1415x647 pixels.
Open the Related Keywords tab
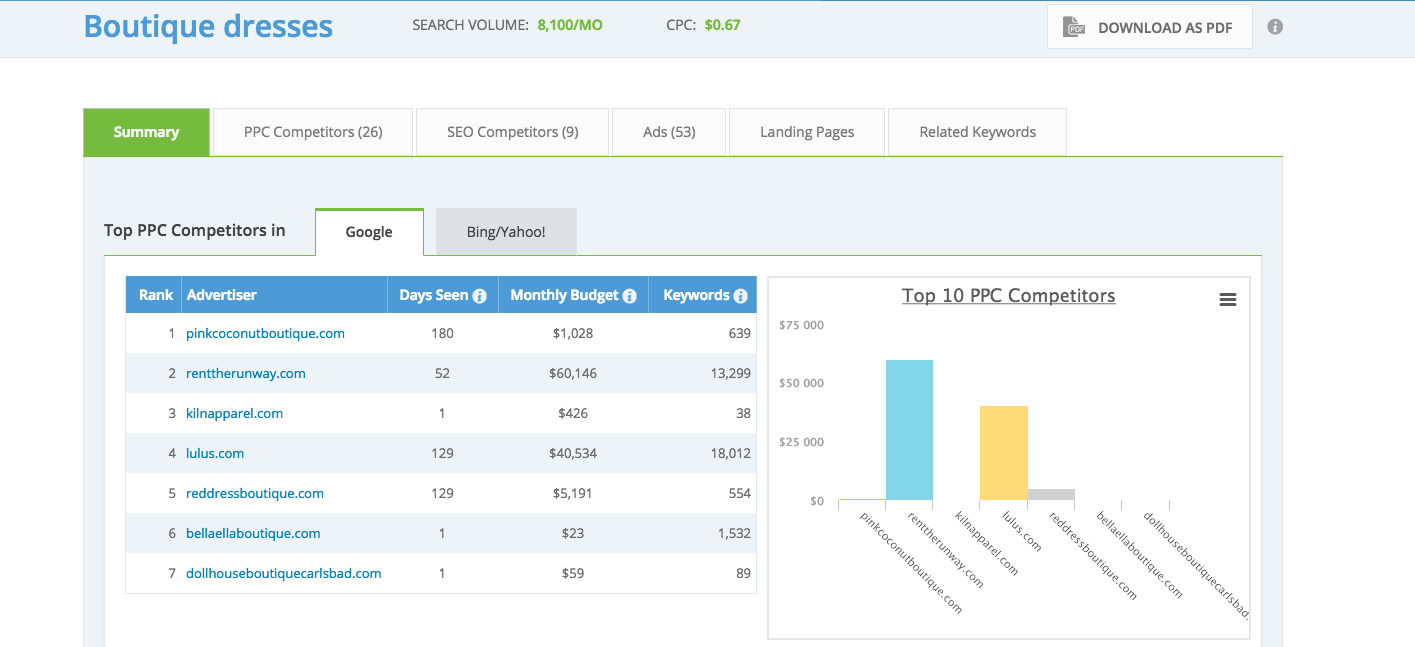coord(977,132)
